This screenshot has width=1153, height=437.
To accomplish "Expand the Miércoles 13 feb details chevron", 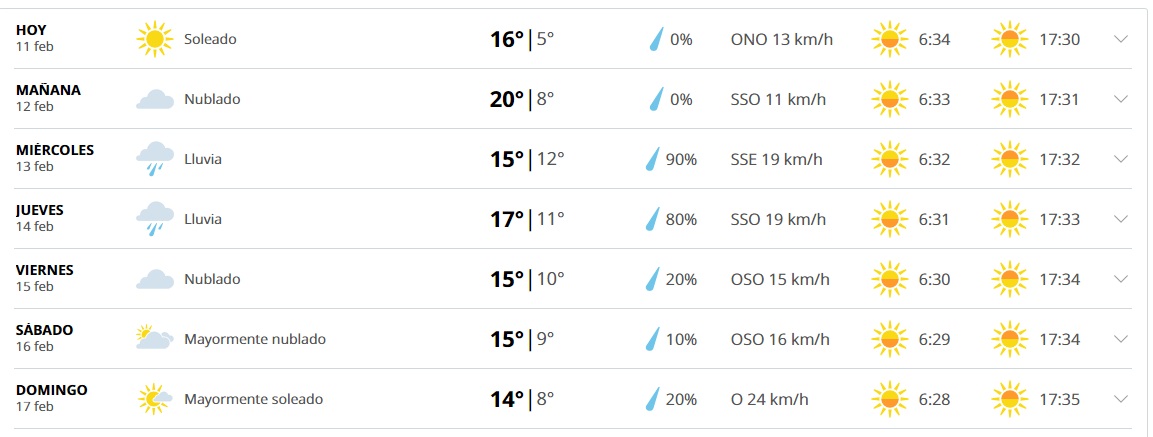I will (1120, 159).
